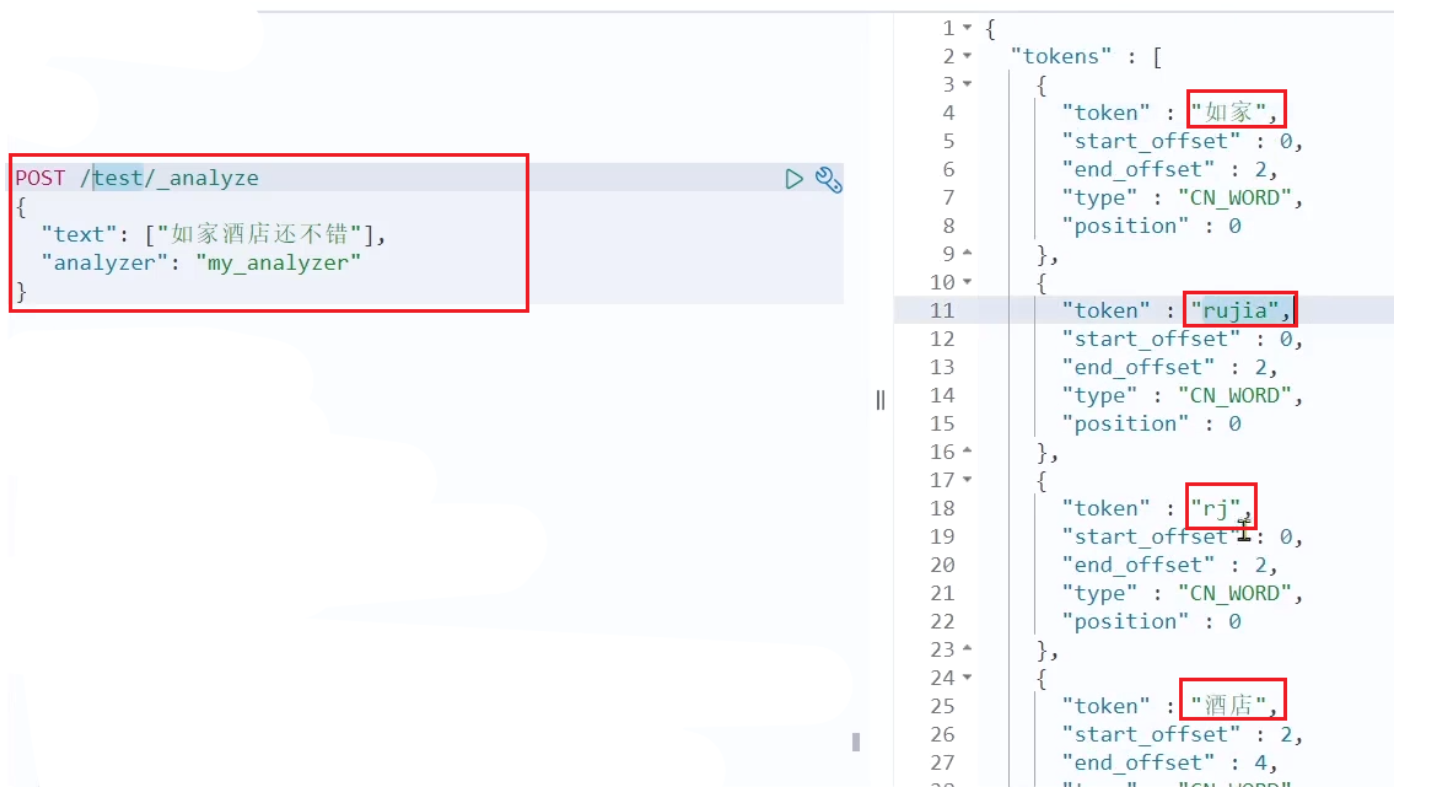Image resolution: width=1448 pixels, height=792 pixels.
Task: Collapse the root object at line 1
Action: (x=967, y=28)
